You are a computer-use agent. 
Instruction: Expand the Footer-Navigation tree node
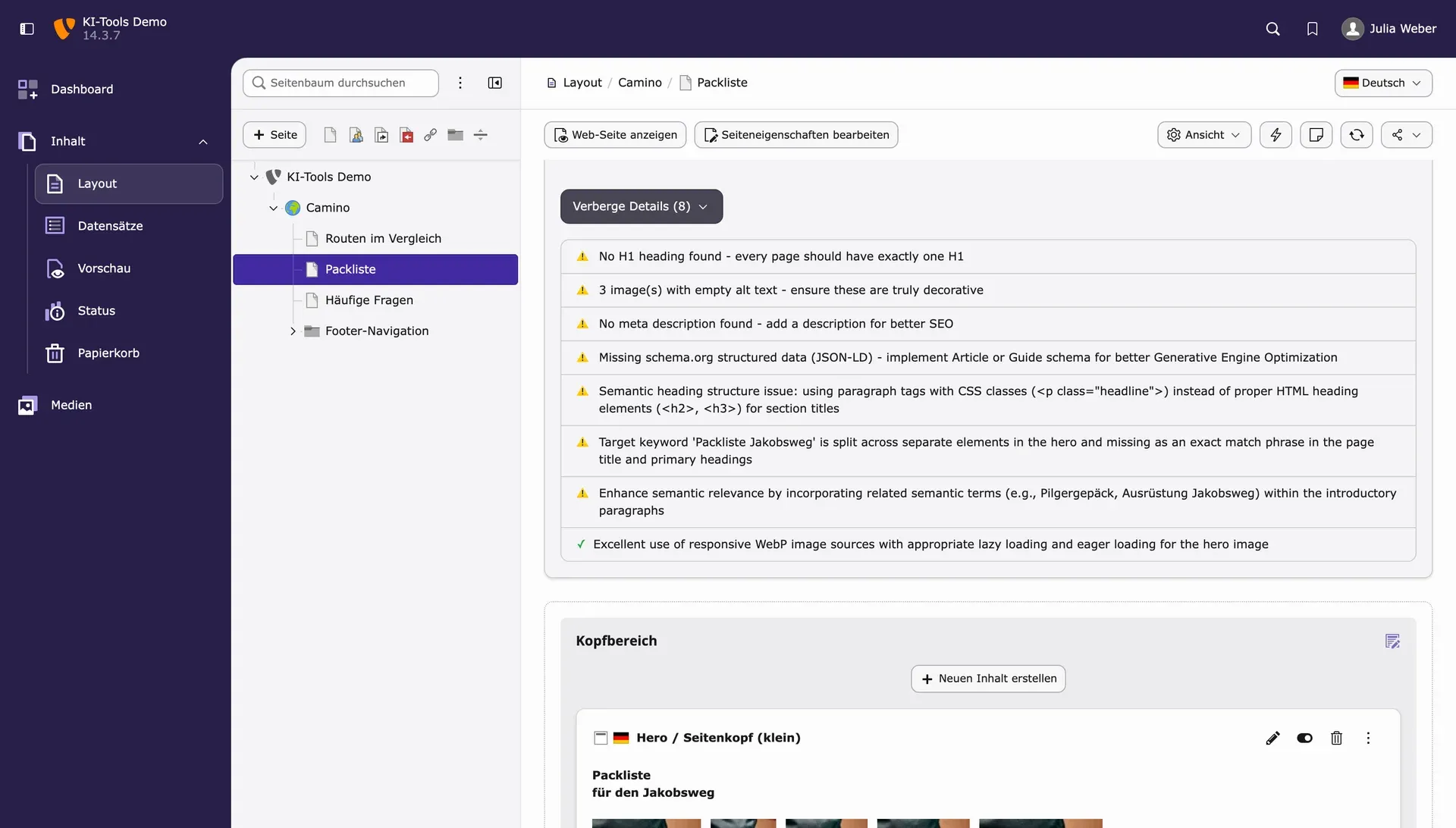[293, 331]
